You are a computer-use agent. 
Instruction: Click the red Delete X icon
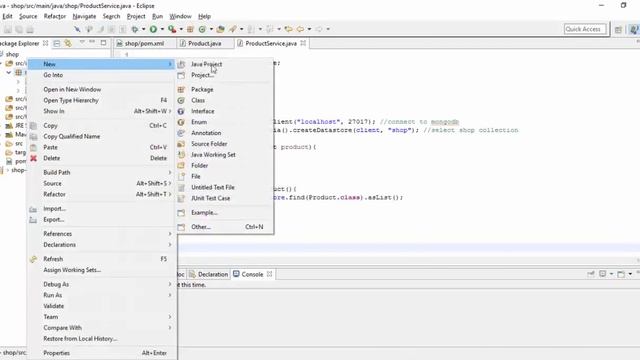click(x=33, y=158)
